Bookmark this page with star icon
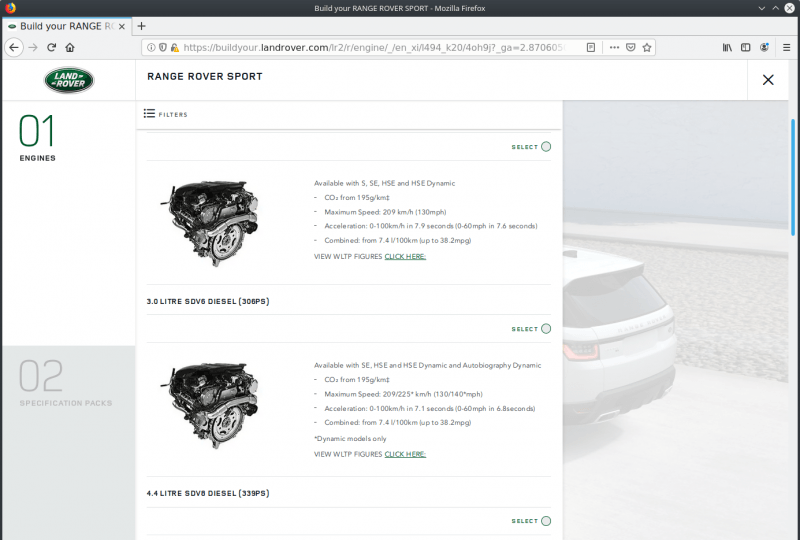 pyautogui.click(x=647, y=47)
